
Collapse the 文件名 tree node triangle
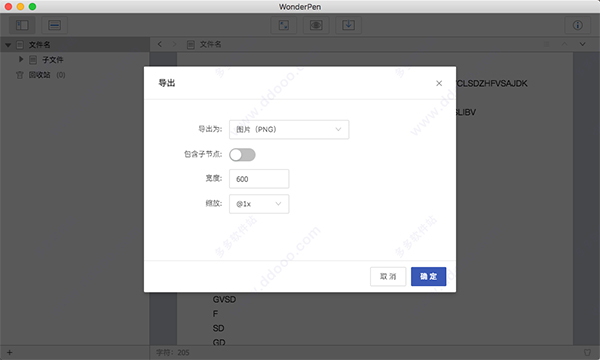[8, 45]
